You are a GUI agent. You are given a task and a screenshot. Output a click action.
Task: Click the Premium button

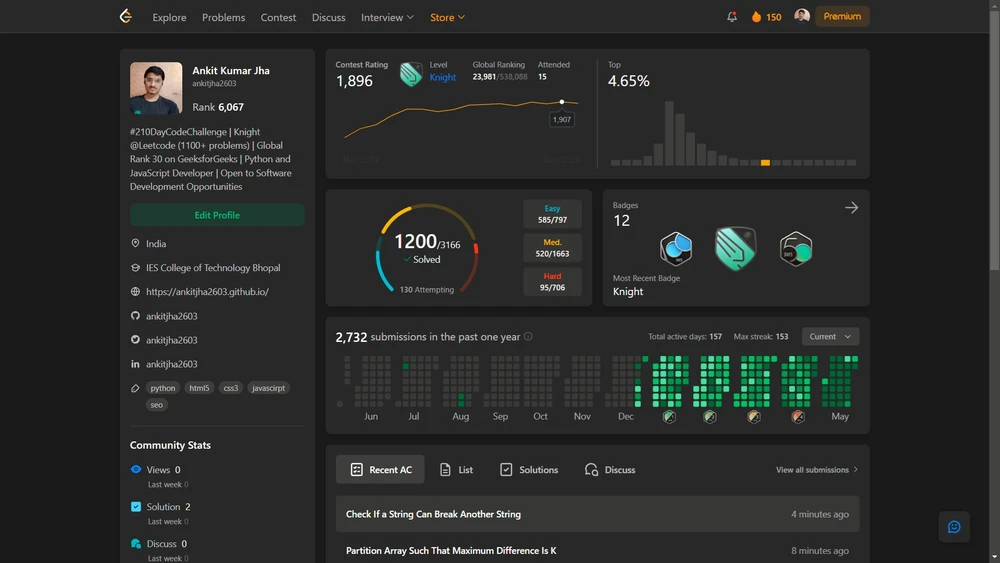[842, 16]
